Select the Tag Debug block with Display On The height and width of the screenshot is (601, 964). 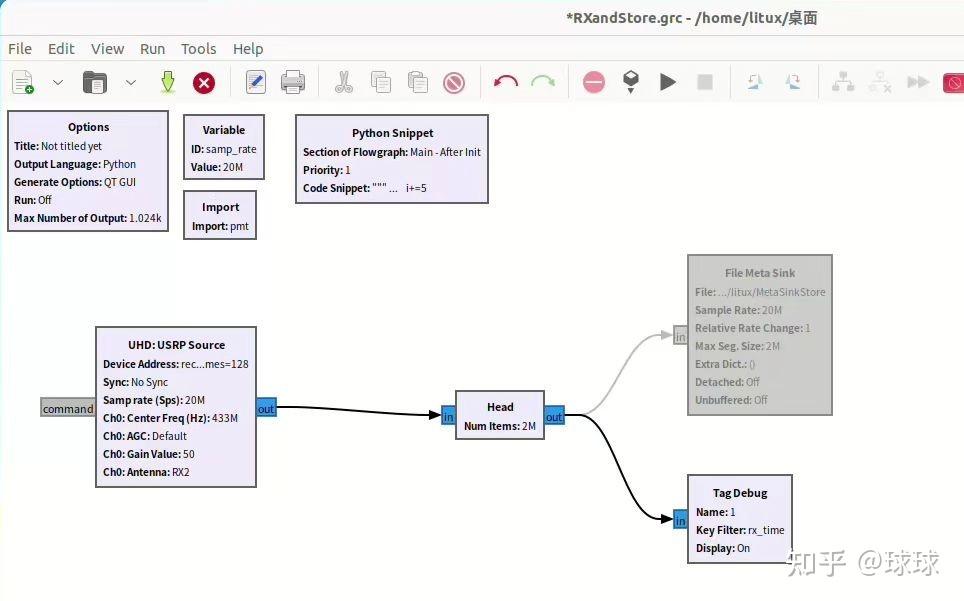740,517
